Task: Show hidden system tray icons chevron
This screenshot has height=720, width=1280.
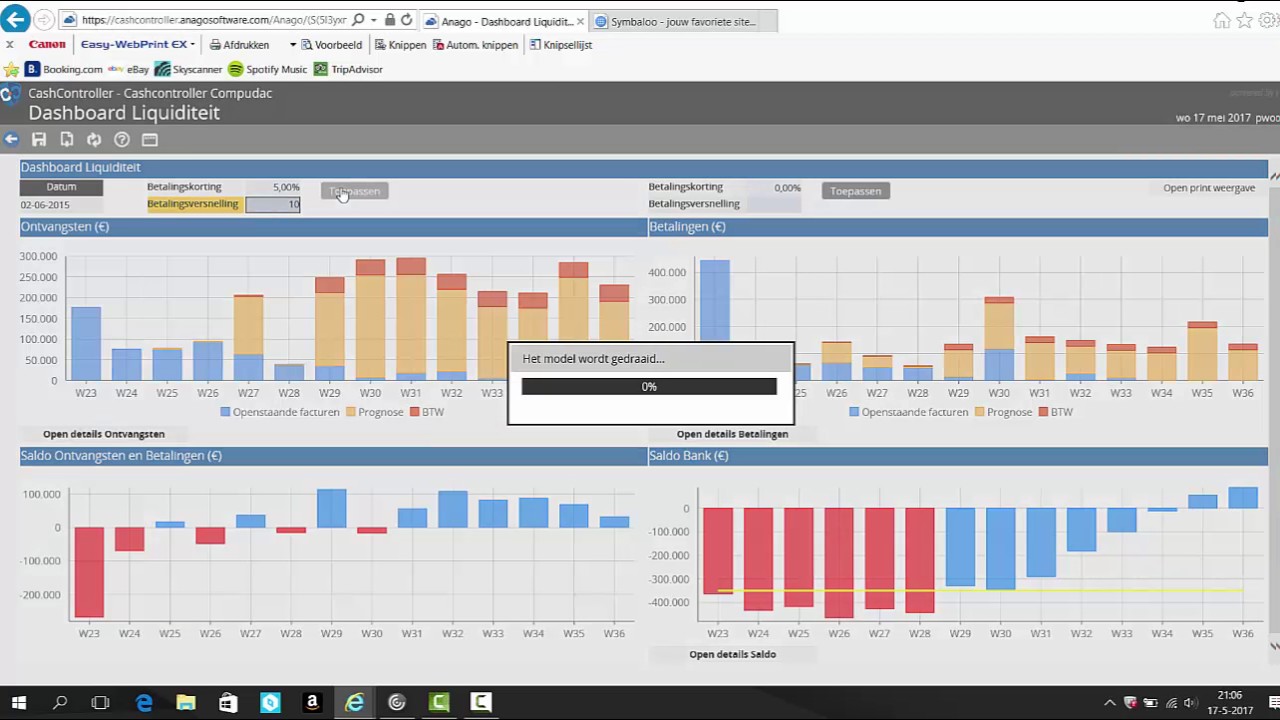Action: (1109, 703)
